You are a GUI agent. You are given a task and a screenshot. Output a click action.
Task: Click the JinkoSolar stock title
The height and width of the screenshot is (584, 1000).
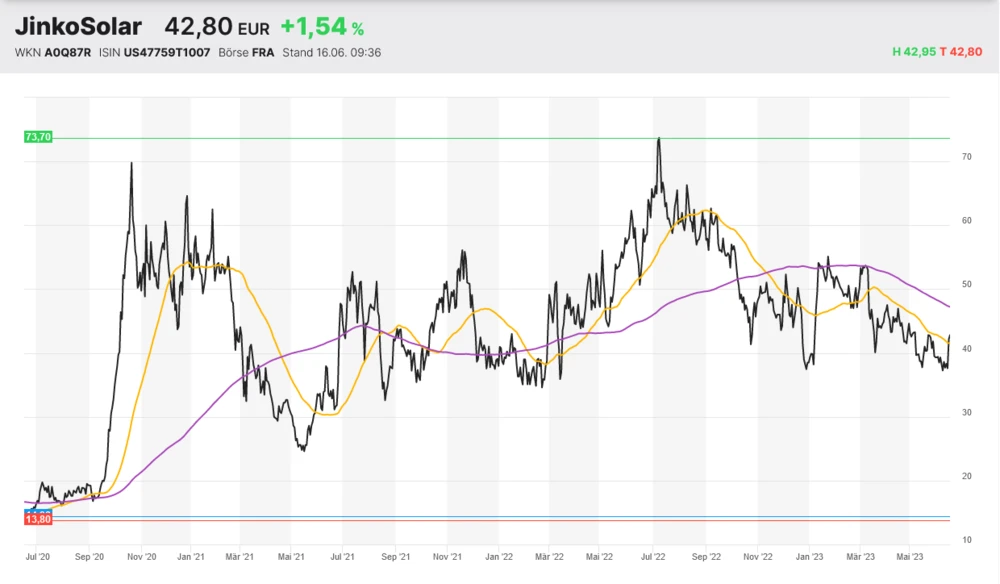click(78, 27)
